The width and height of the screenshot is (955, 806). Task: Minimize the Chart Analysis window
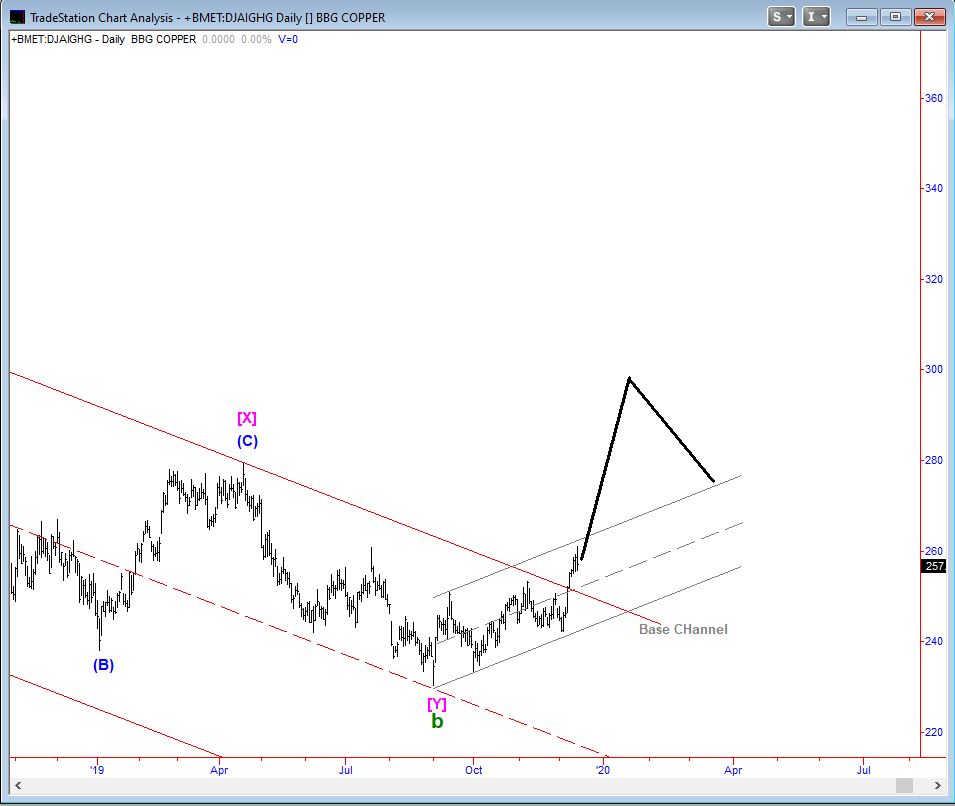coord(861,17)
